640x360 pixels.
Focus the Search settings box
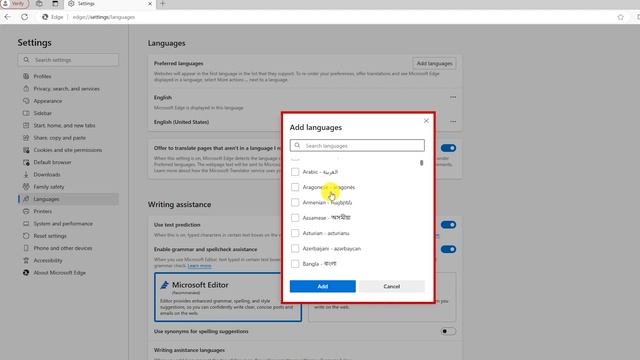[x=68, y=60]
